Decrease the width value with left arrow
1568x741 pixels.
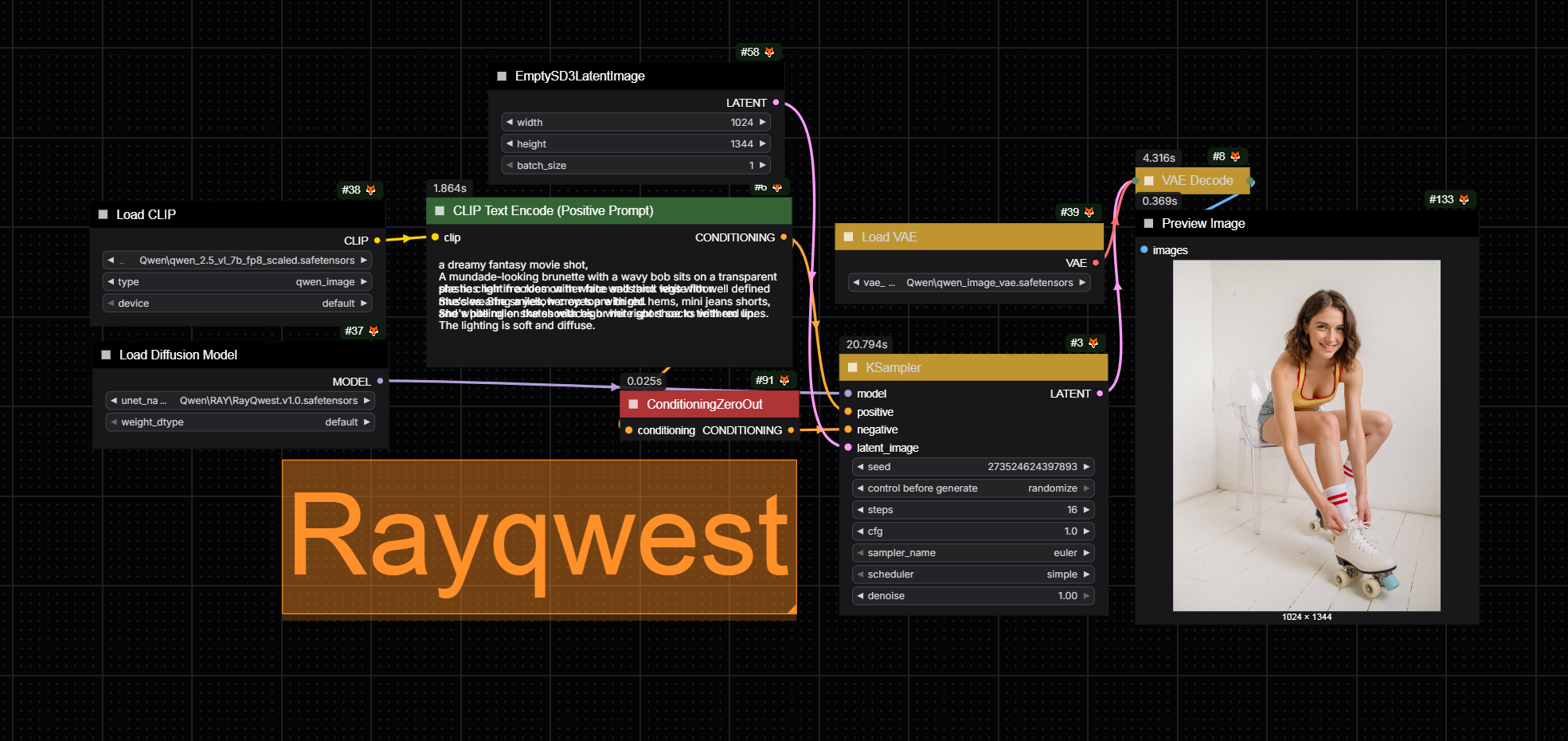click(x=510, y=122)
